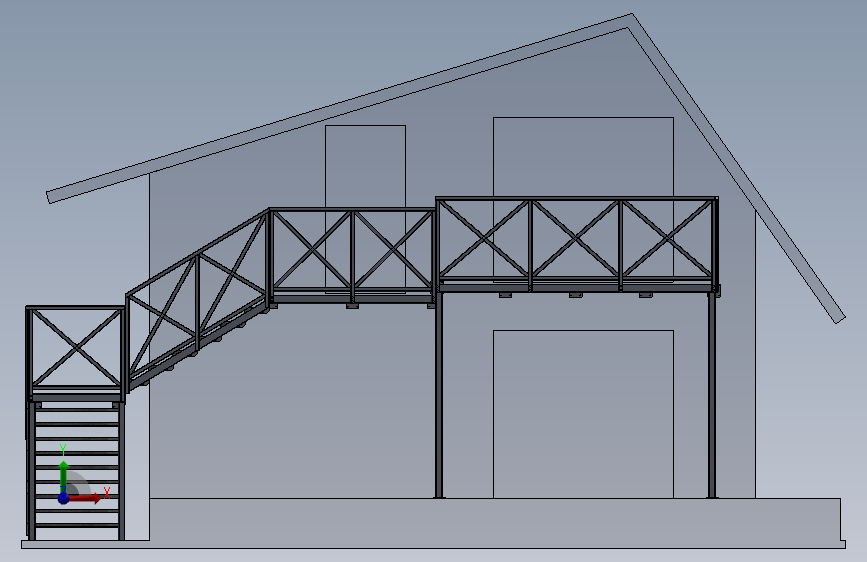This screenshot has width=867, height=562.
Task: Pick the right support post of the balcony
Action: tap(712, 395)
